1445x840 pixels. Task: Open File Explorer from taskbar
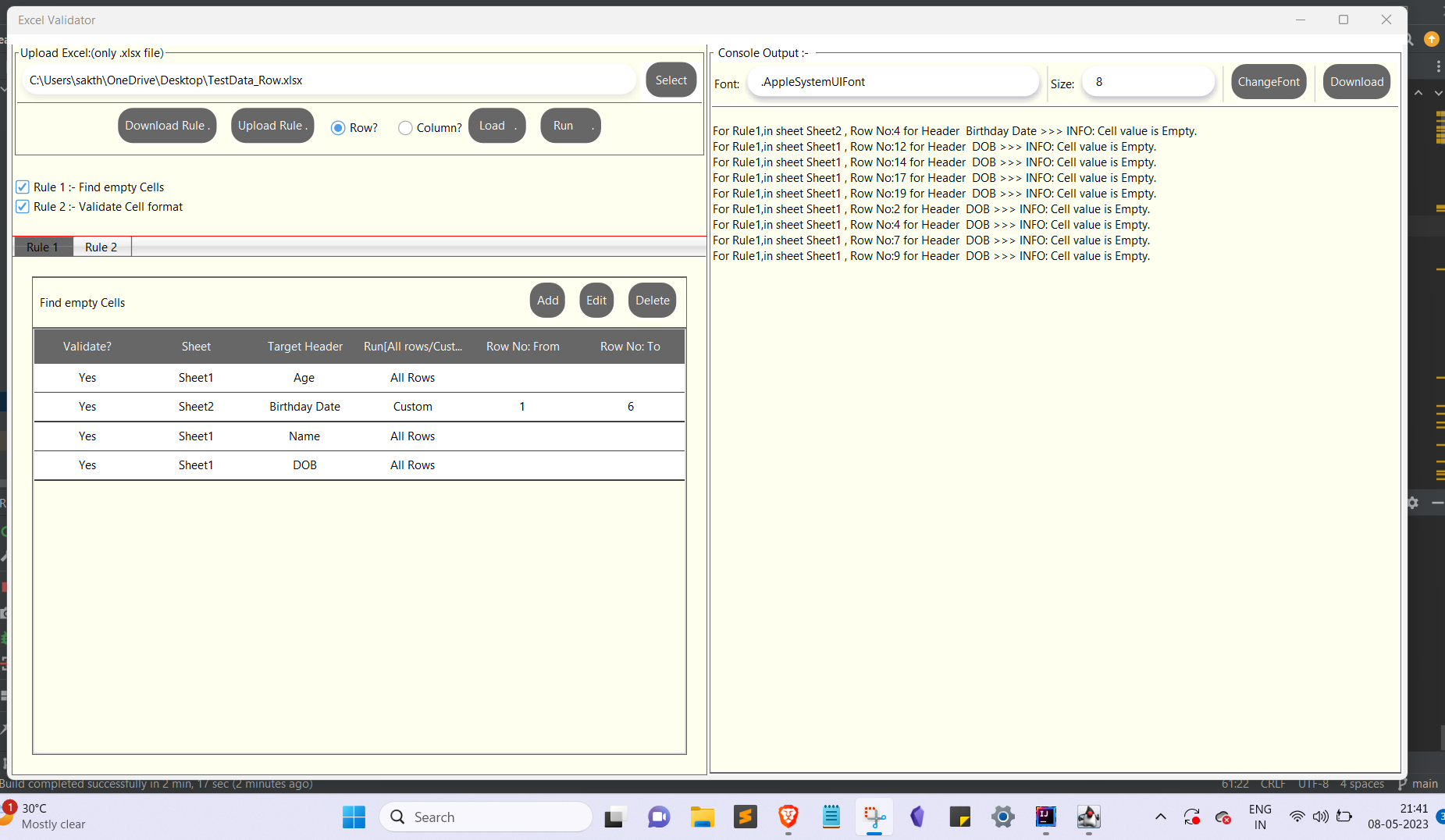tap(703, 817)
